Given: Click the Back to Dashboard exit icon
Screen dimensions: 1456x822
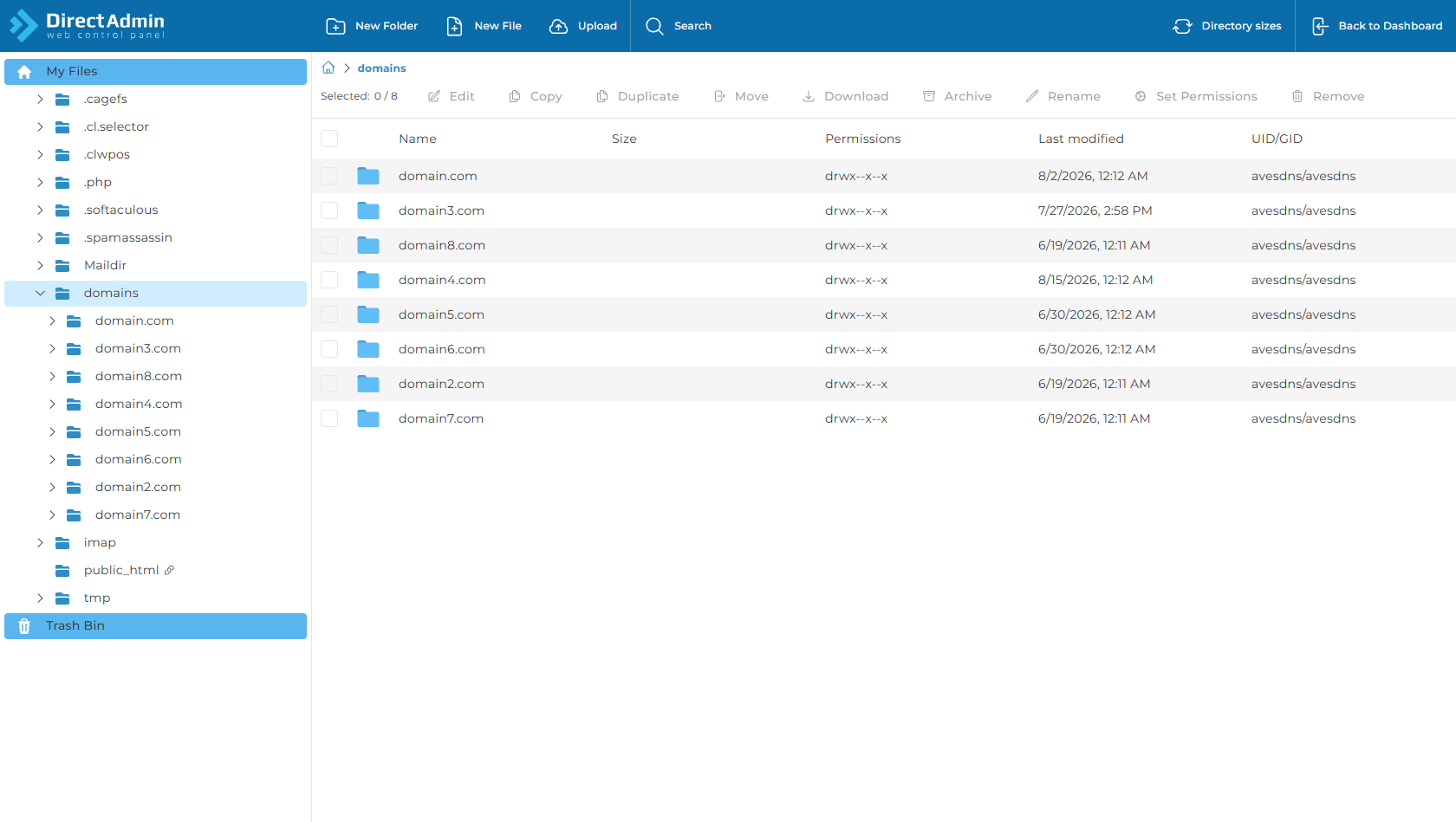Looking at the screenshot, I should (1319, 26).
